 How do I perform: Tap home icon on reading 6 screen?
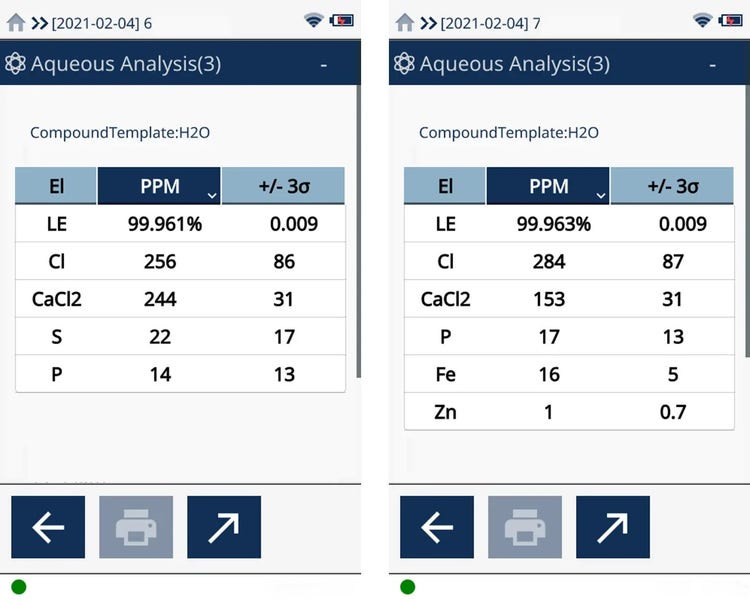tap(15, 22)
